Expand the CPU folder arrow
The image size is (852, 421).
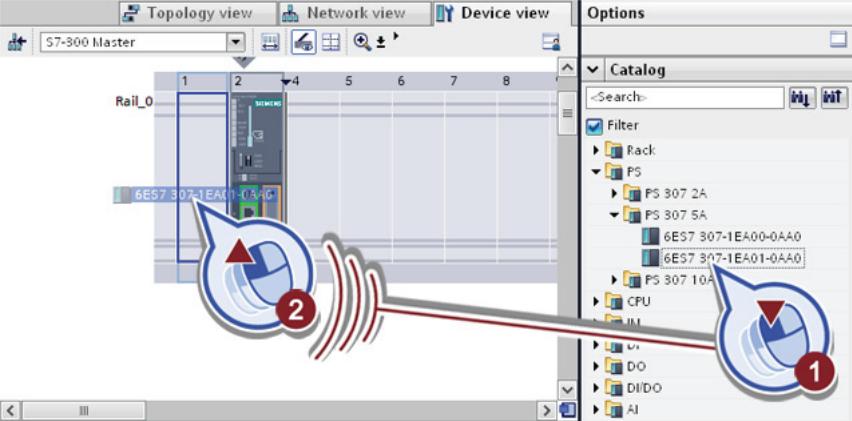pyautogui.click(x=596, y=301)
